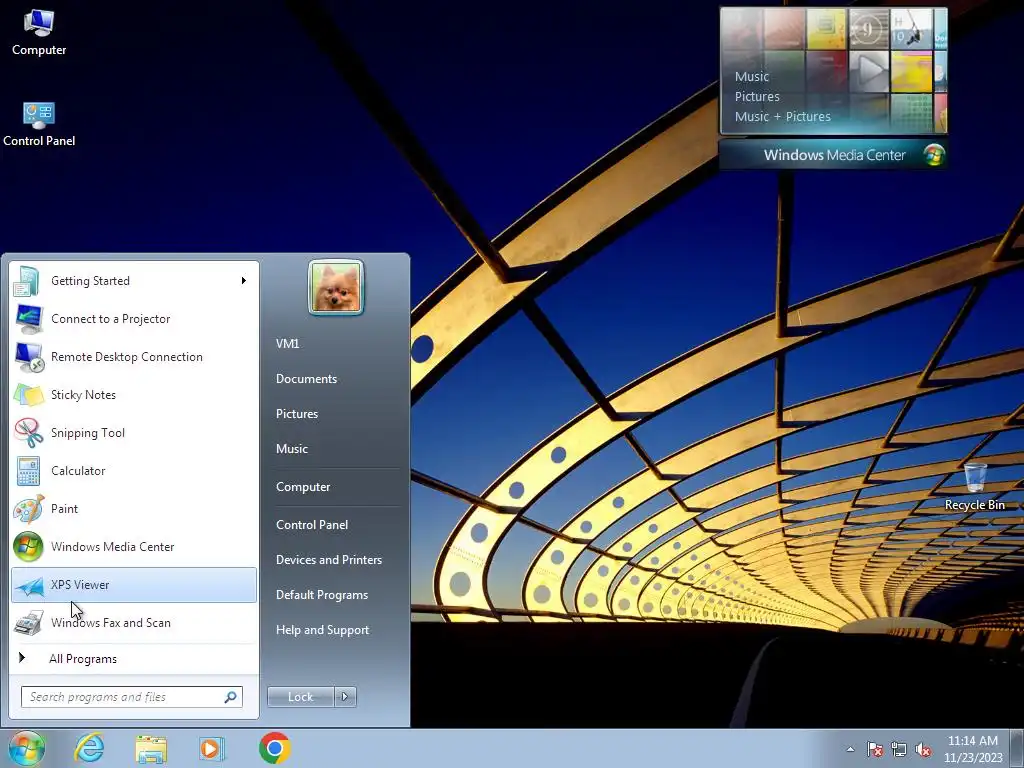Open XPS Viewer

click(x=134, y=584)
